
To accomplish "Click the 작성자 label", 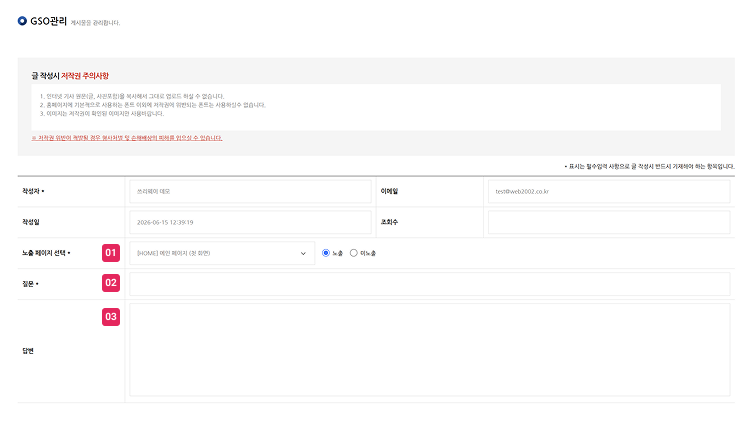I will (33, 191).
